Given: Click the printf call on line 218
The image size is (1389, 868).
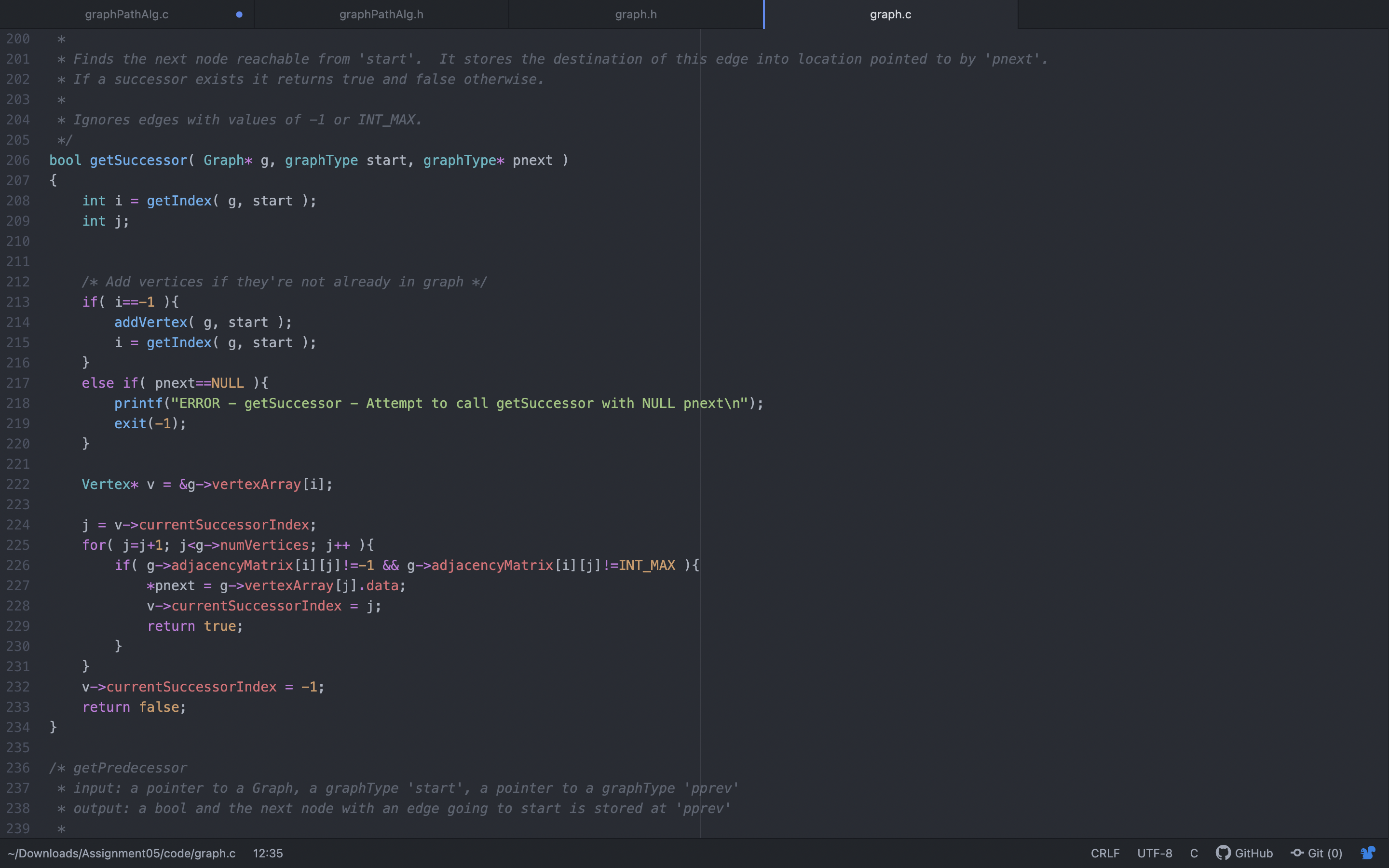Looking at the screenshot, I should point(138,403).
